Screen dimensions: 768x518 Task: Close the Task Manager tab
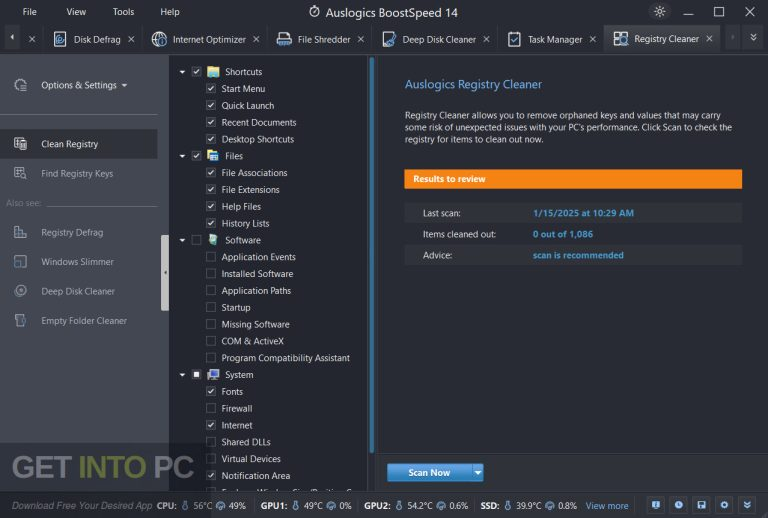[x=593, y=39]
